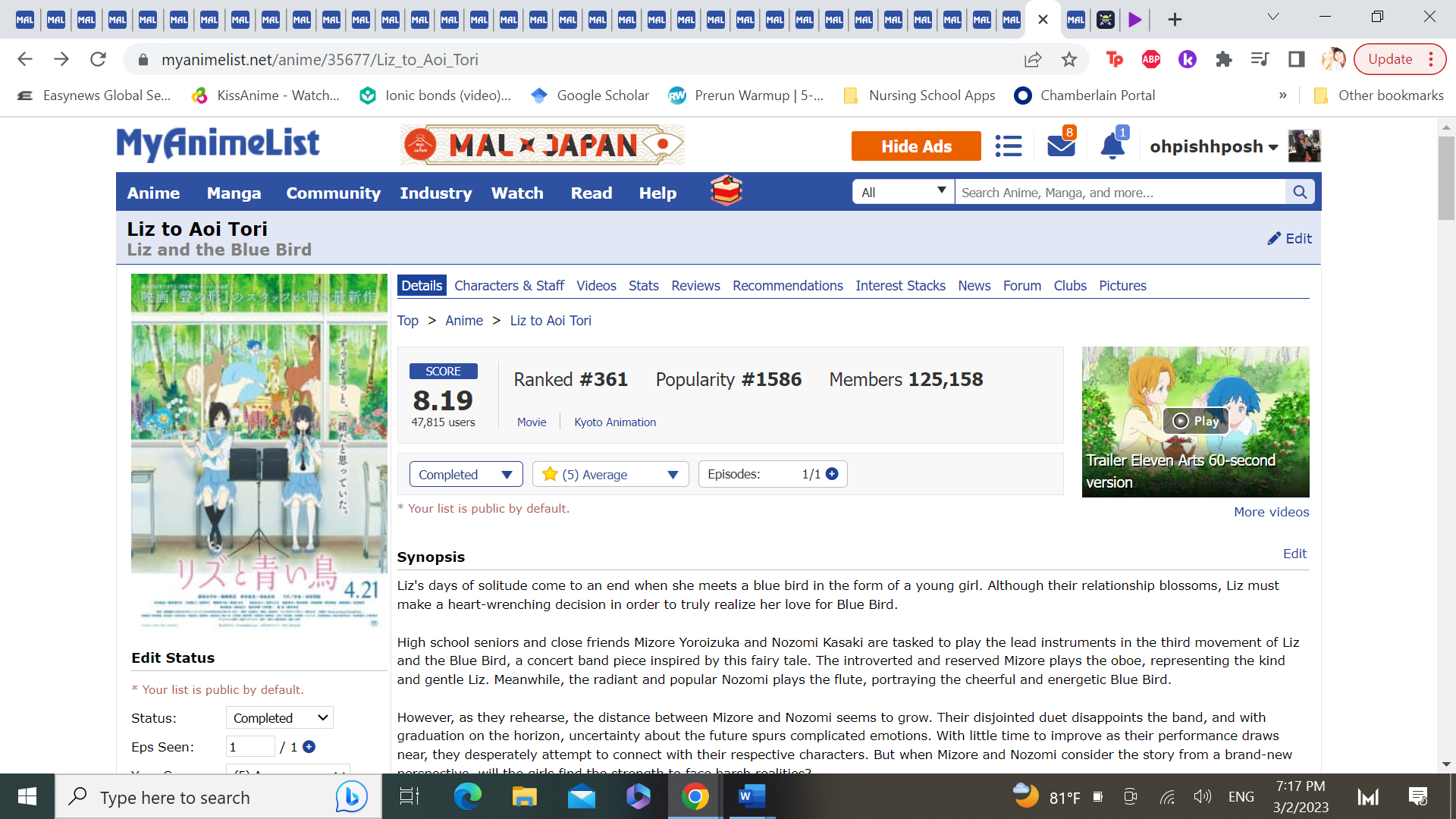The image size is (1456, 819).
Task: Open the Chrome extensions puzzle menu
Action: [x=1224, y=59]
